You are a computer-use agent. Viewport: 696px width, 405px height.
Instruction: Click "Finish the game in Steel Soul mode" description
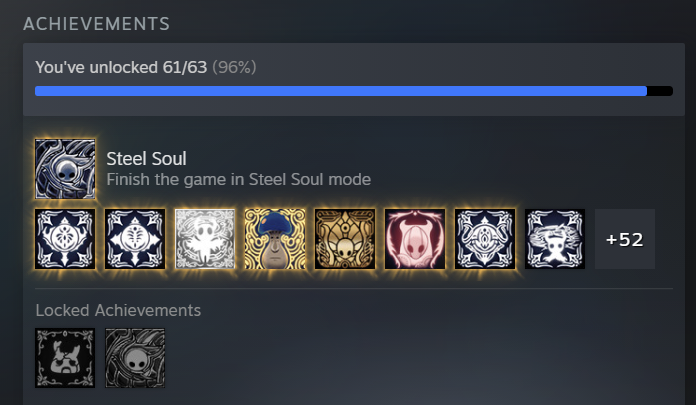click(239, 179)
